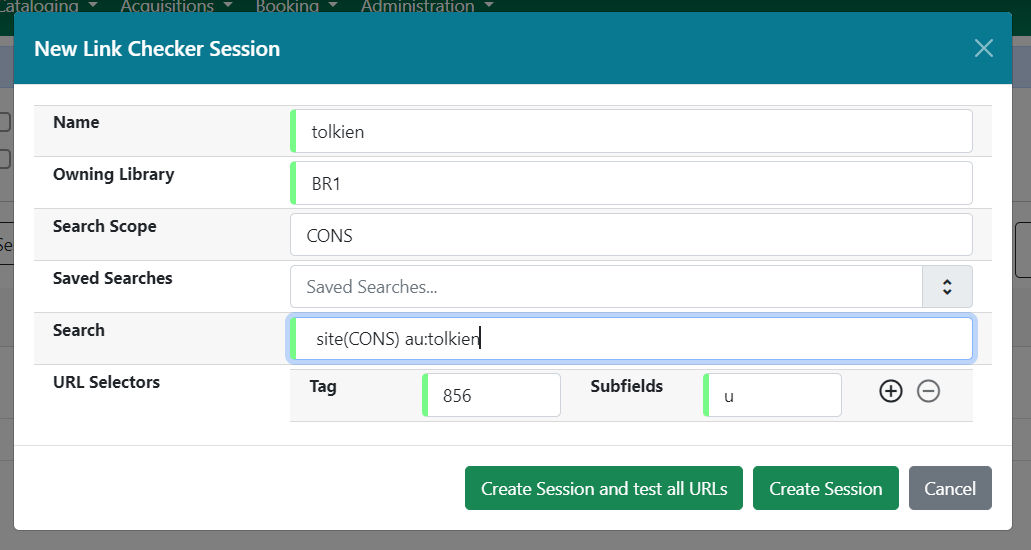Click the Tag field showing 856
Screen dimensions: 1031x550
[491, 395]
